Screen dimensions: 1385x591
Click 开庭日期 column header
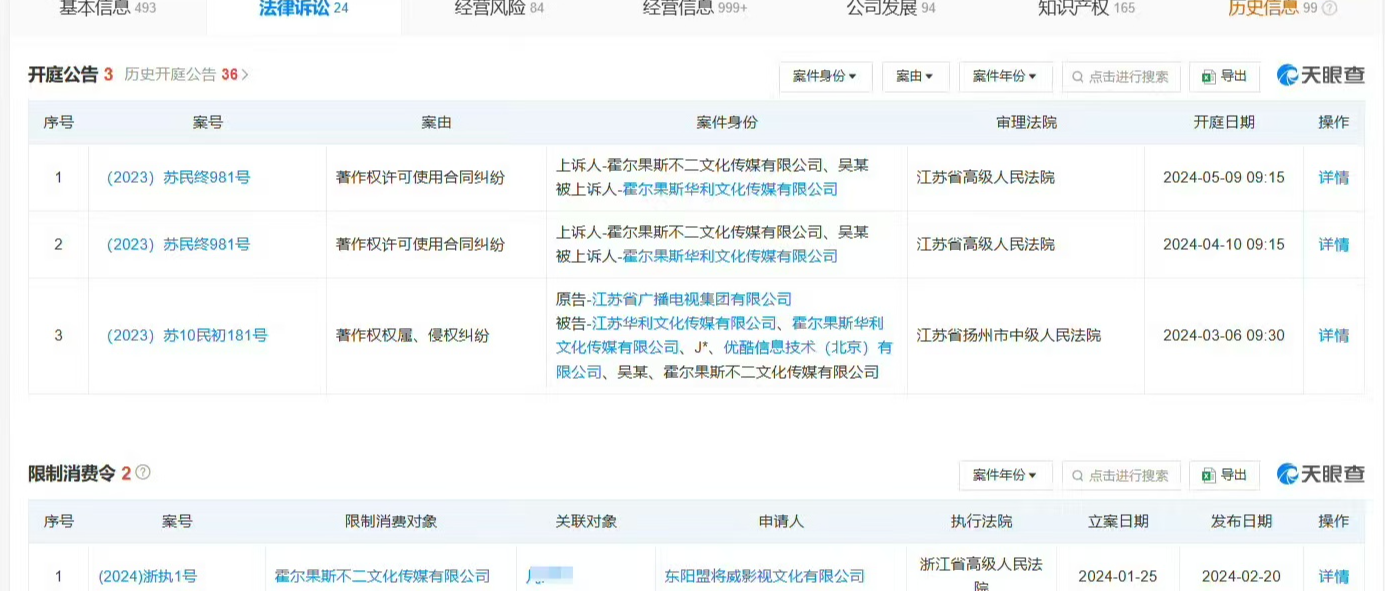[x=1224, y=122]
